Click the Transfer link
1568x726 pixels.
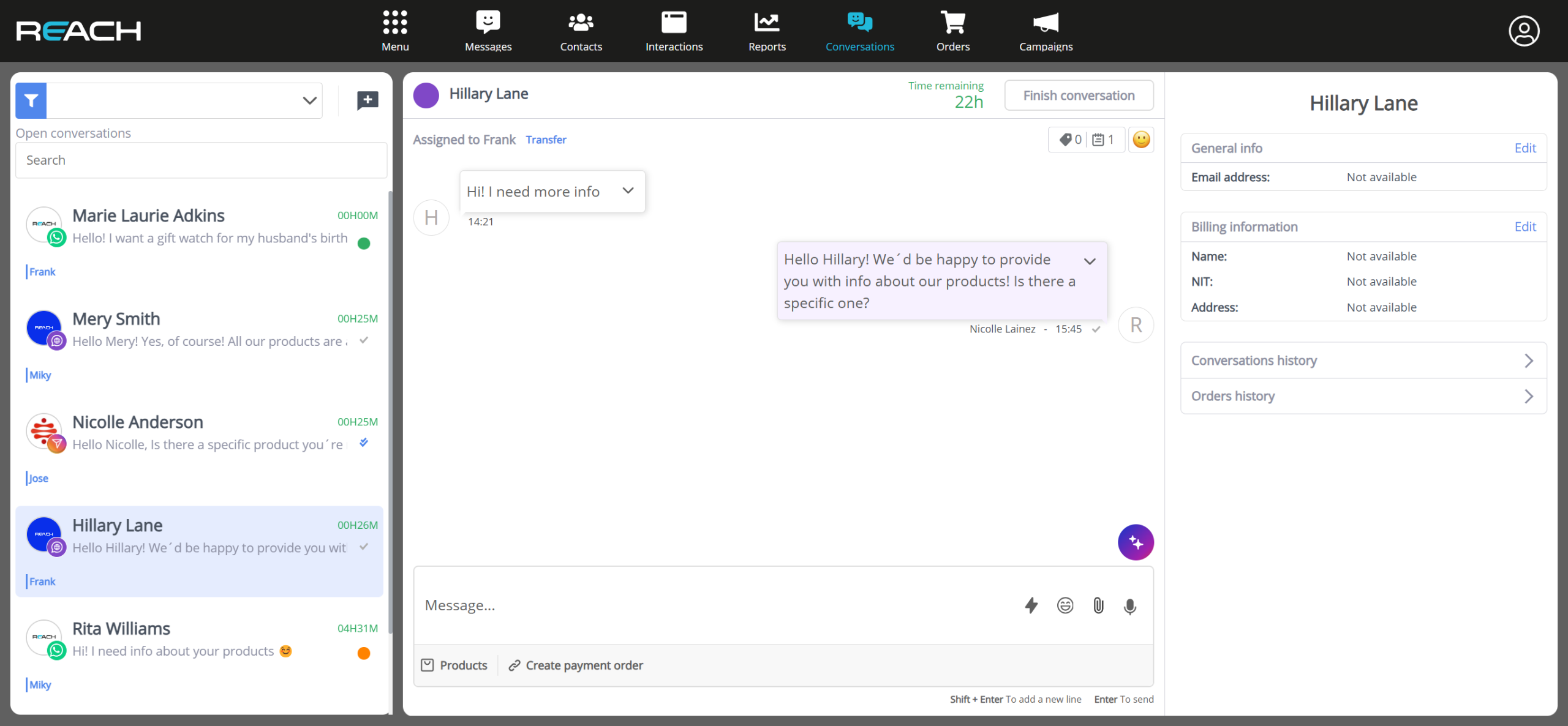pos(546,140)
